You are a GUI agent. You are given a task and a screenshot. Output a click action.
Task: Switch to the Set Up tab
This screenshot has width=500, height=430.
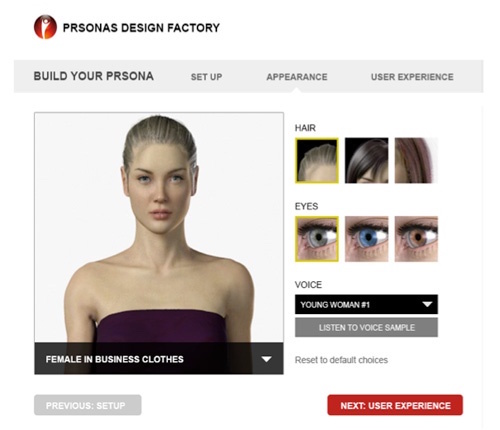click(206, 77)
